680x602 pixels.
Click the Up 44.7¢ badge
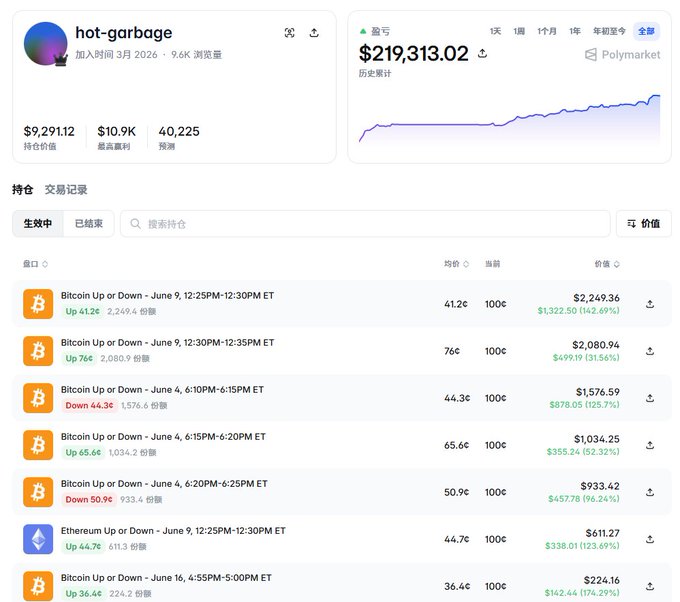(83, 546)
